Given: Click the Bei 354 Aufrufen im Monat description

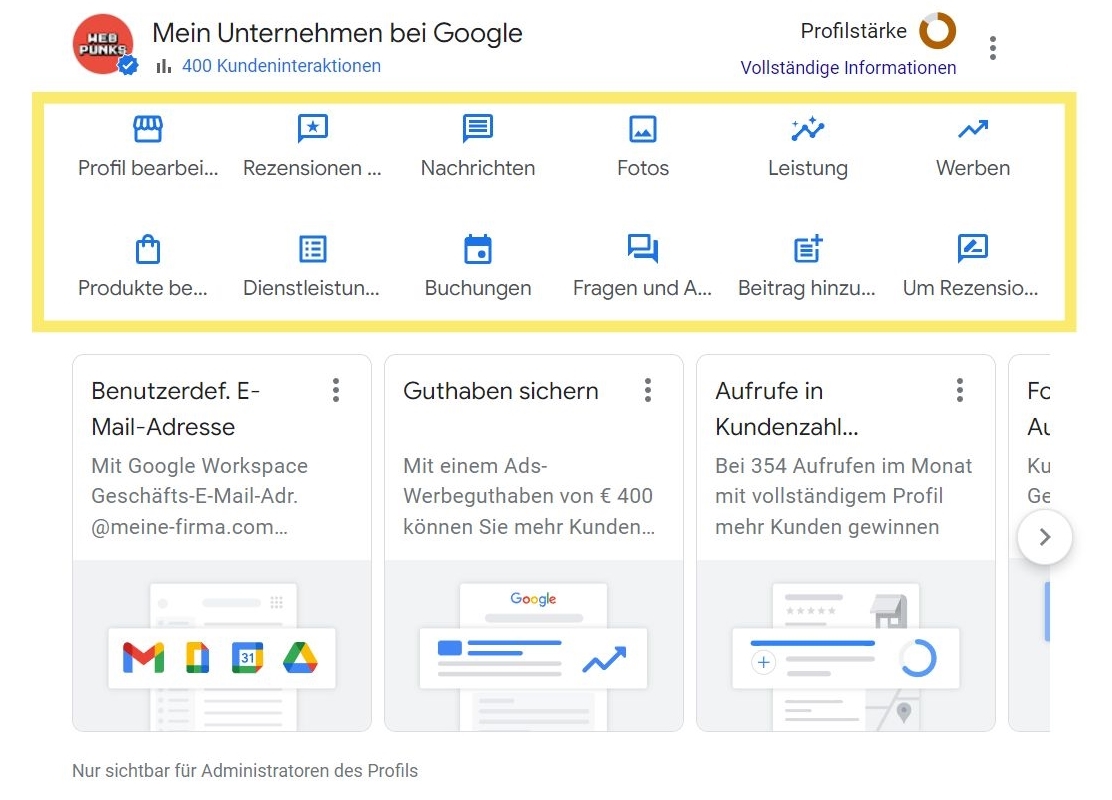Looking at the screenshot, I should (843, 496).
